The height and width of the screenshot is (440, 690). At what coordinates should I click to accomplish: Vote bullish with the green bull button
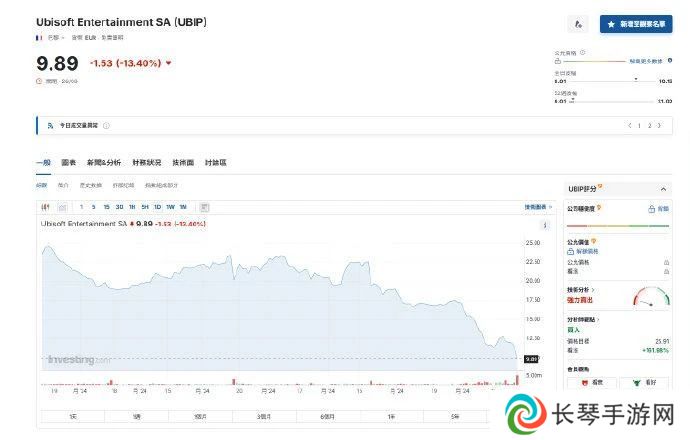coord(644,383)
